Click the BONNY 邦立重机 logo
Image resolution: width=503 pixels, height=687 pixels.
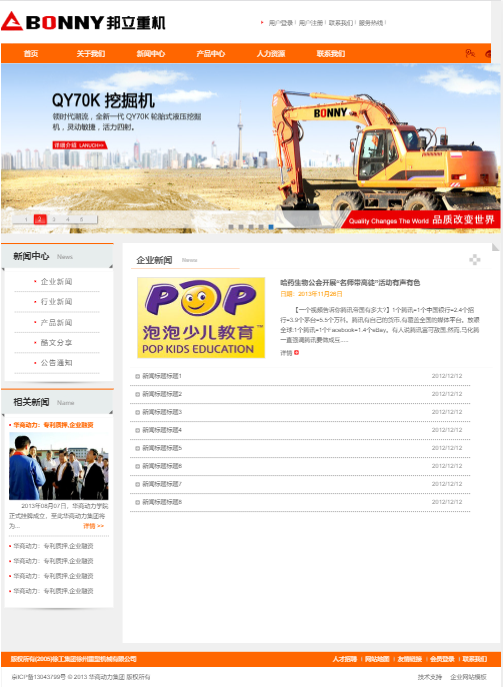click(x=83, y=22)
